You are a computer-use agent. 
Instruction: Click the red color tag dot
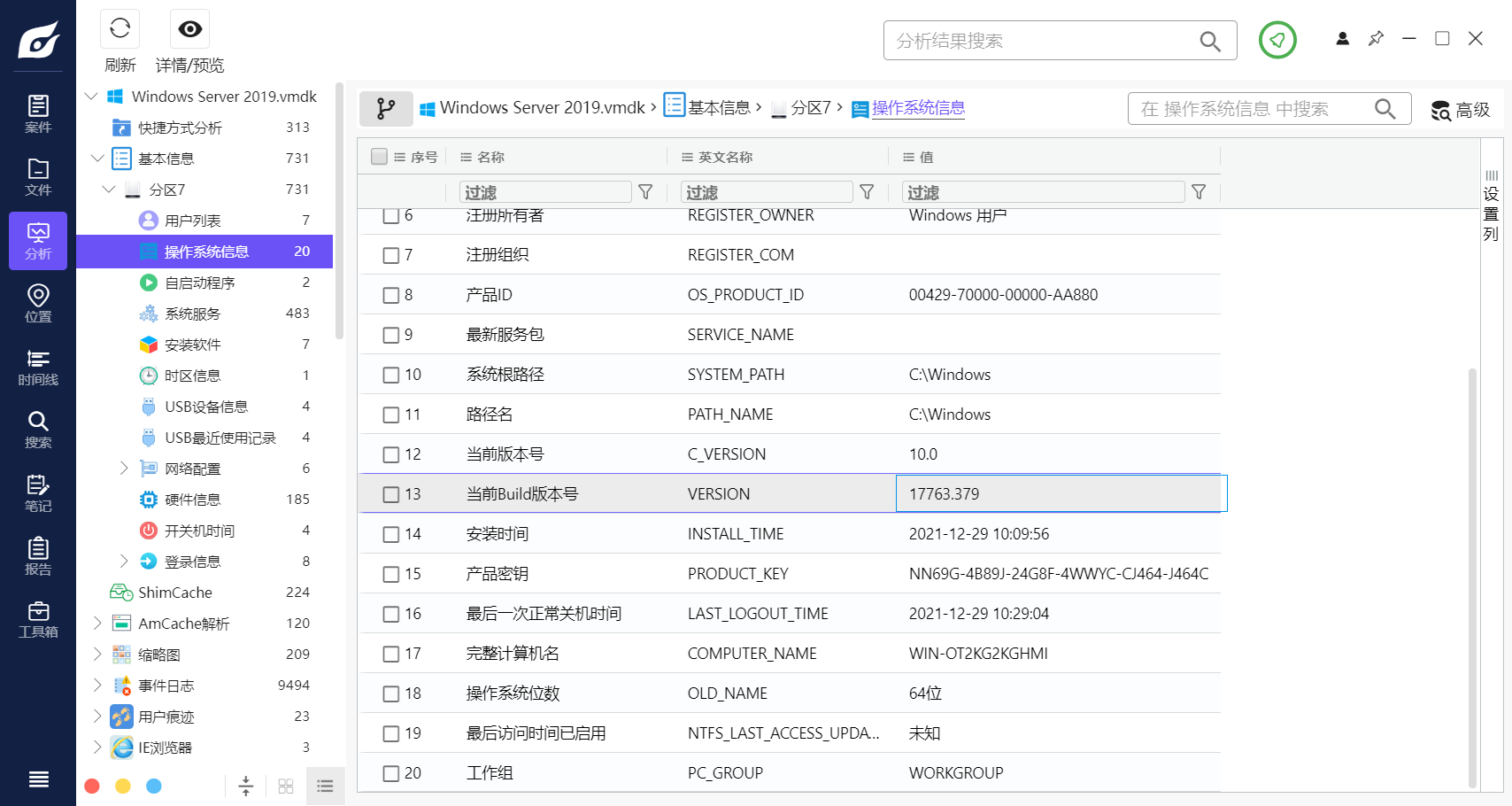tap(92, 786)
